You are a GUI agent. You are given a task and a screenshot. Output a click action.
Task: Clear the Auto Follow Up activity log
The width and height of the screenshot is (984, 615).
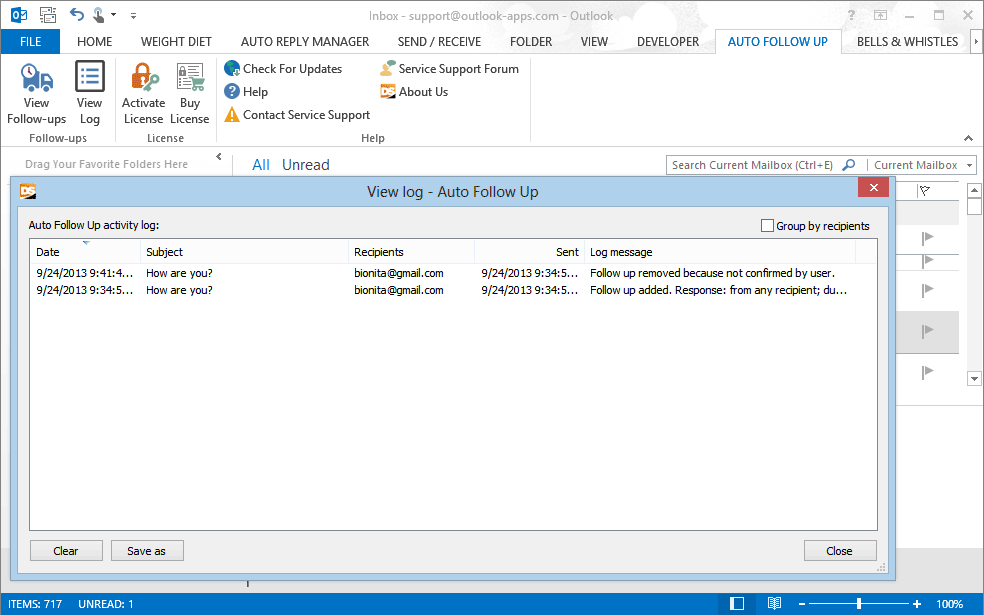pos(65,550)
